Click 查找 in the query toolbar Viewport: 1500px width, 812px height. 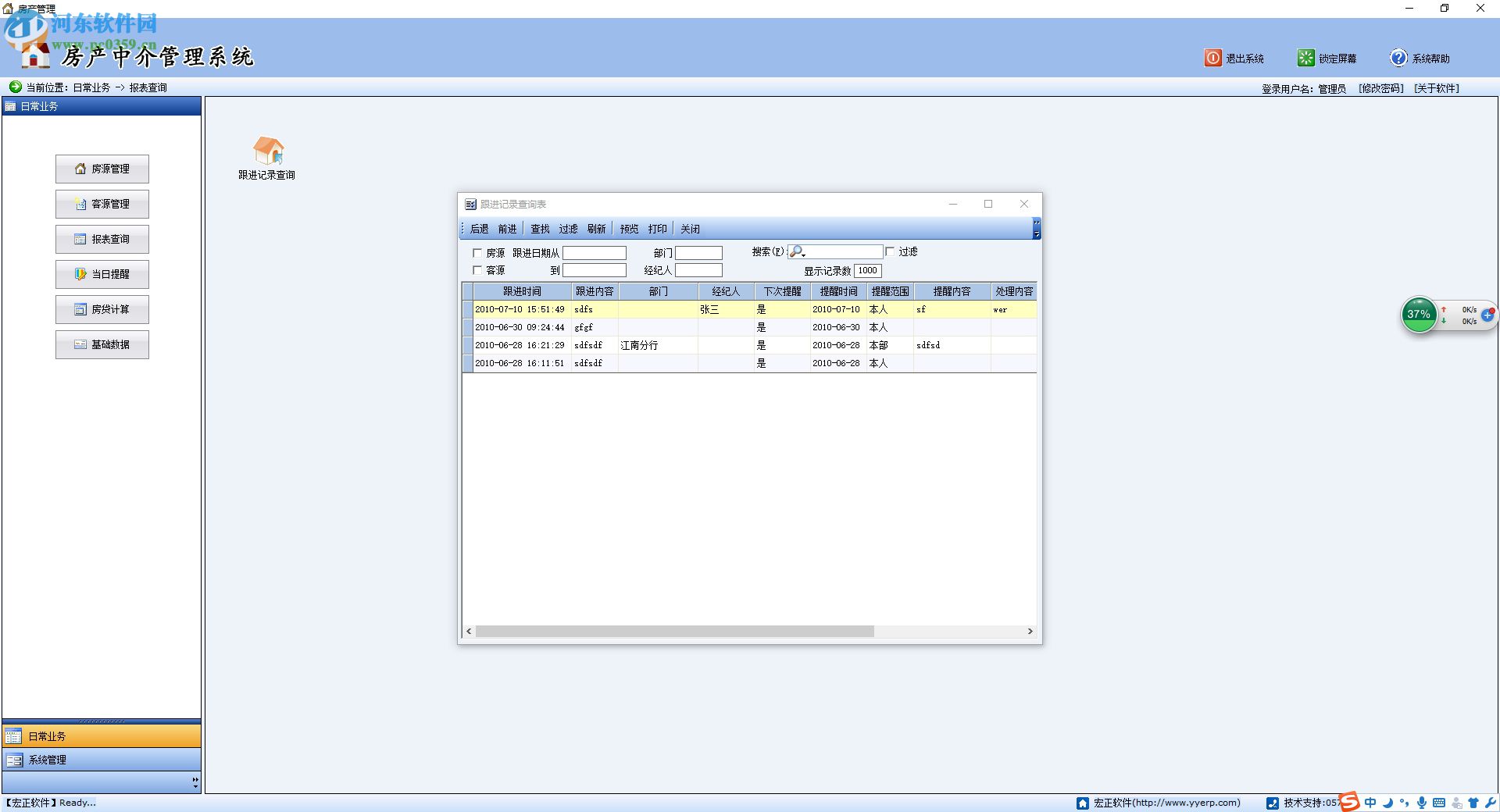[540, 229]
